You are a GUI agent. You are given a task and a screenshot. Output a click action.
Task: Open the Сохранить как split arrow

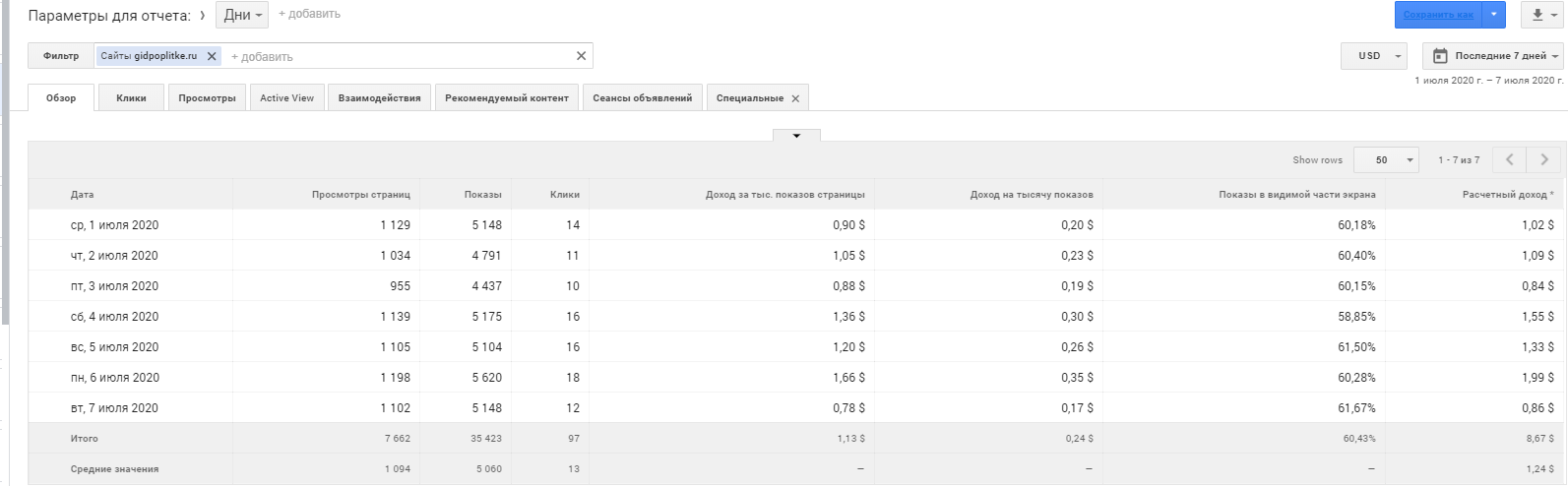pyautogui.click(x=1494, y=15)
